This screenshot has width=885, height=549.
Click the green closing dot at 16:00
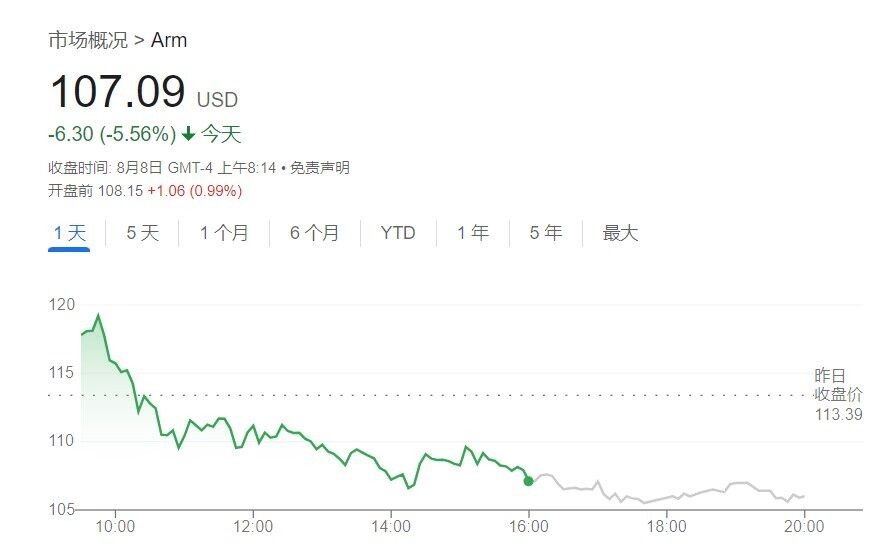pos(528,481)
